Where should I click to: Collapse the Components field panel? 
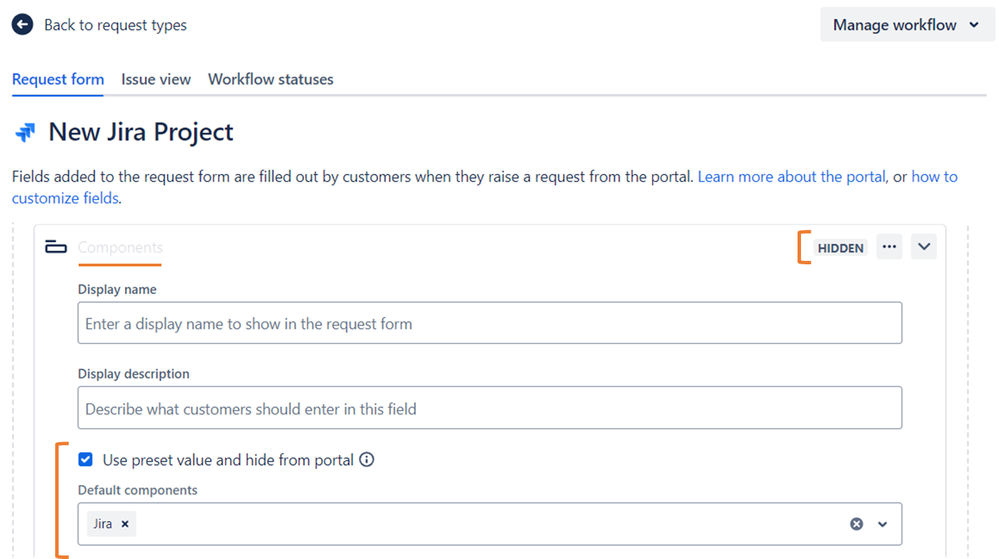924,247
